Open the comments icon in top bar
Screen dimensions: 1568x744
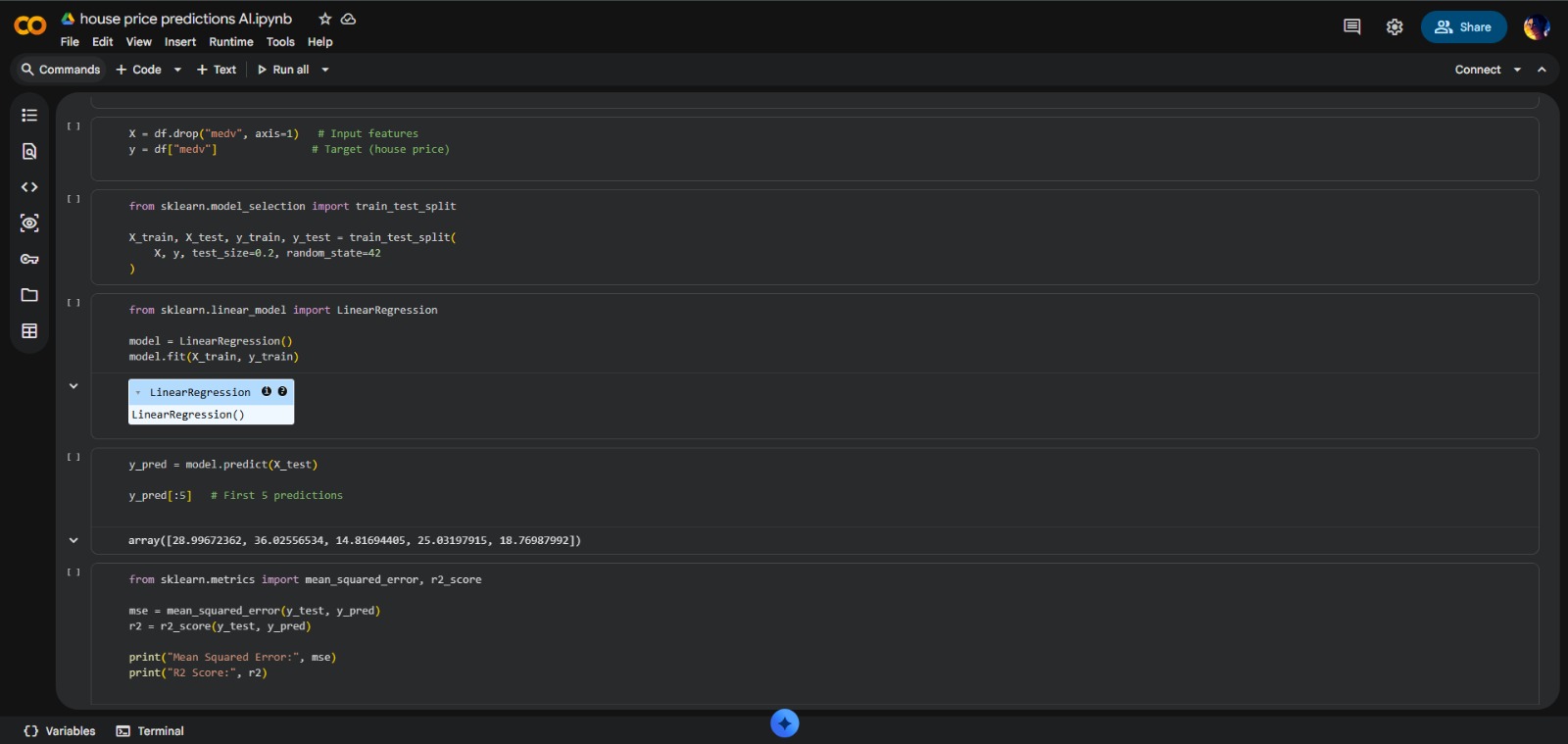(x=1351, y=26)
